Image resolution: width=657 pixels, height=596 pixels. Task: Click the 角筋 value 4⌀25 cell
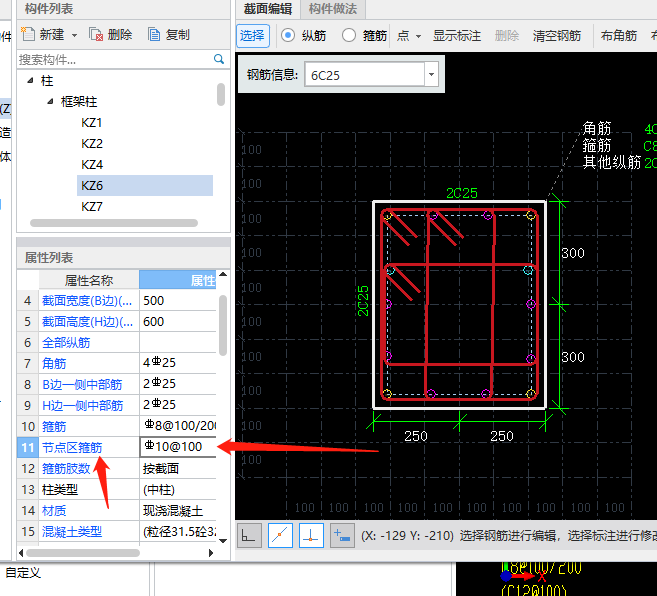pyautogui.click(x=177, y=363)
